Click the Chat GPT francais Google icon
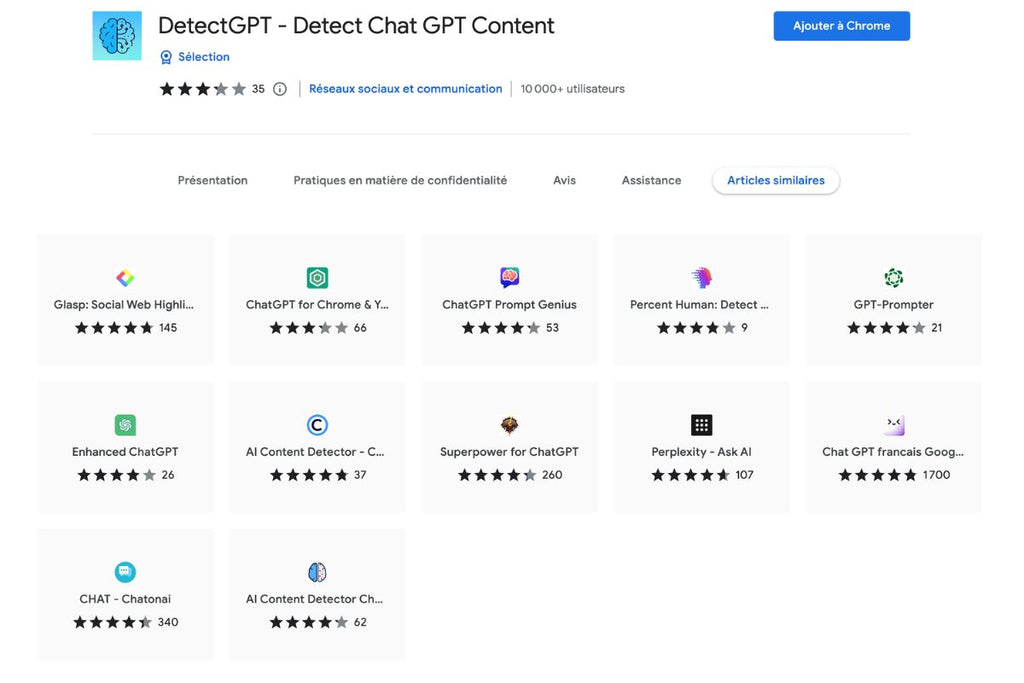The image size is (1024, 683). point(893,425)
